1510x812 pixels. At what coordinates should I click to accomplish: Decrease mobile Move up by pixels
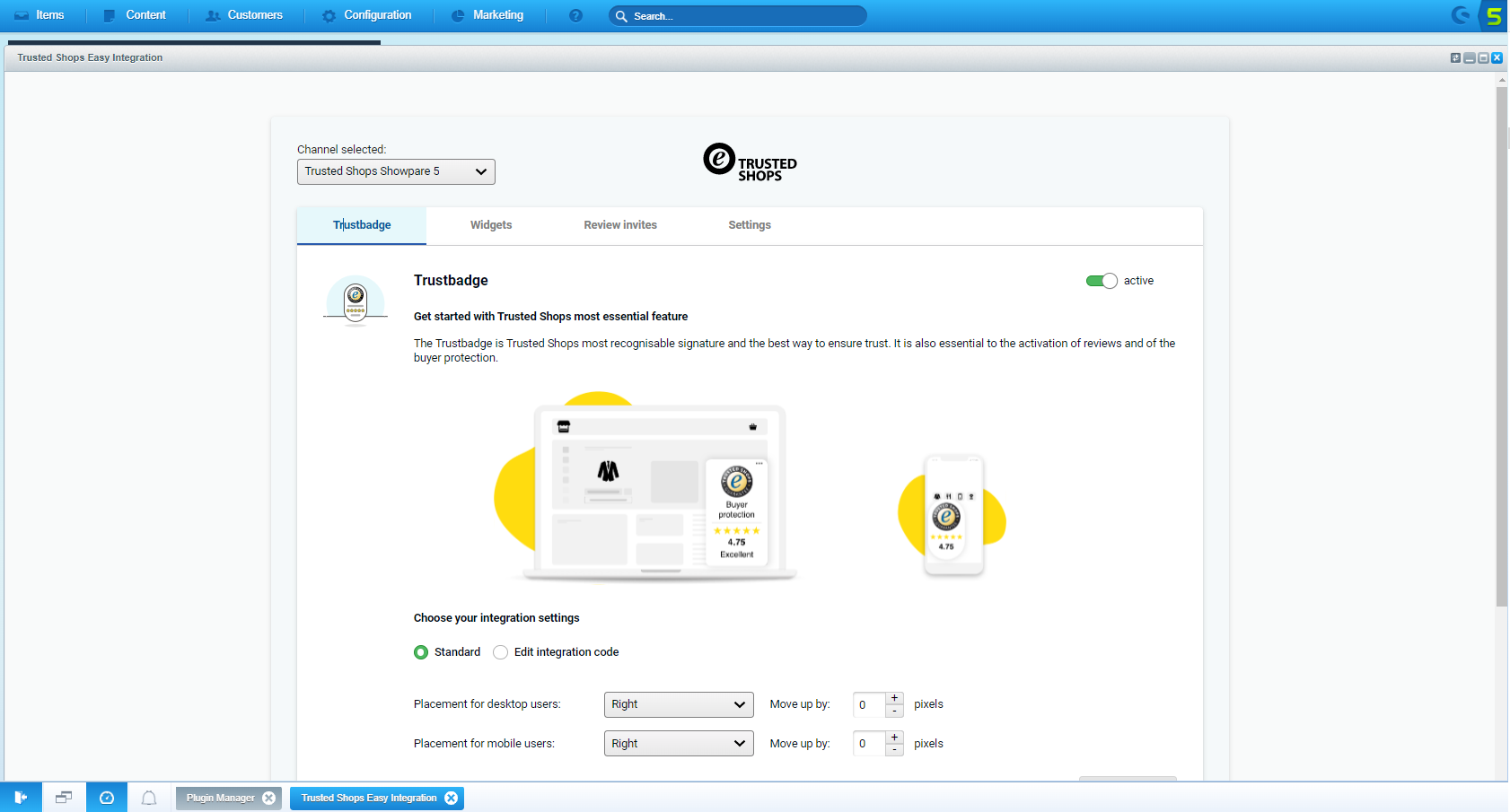coord(894,750)
